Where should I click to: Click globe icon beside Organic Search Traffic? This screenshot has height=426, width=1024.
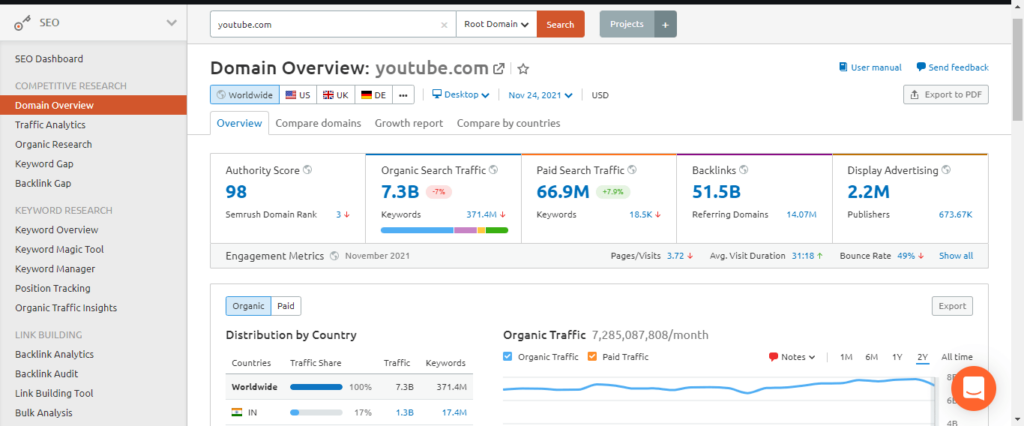pos(494,170)
